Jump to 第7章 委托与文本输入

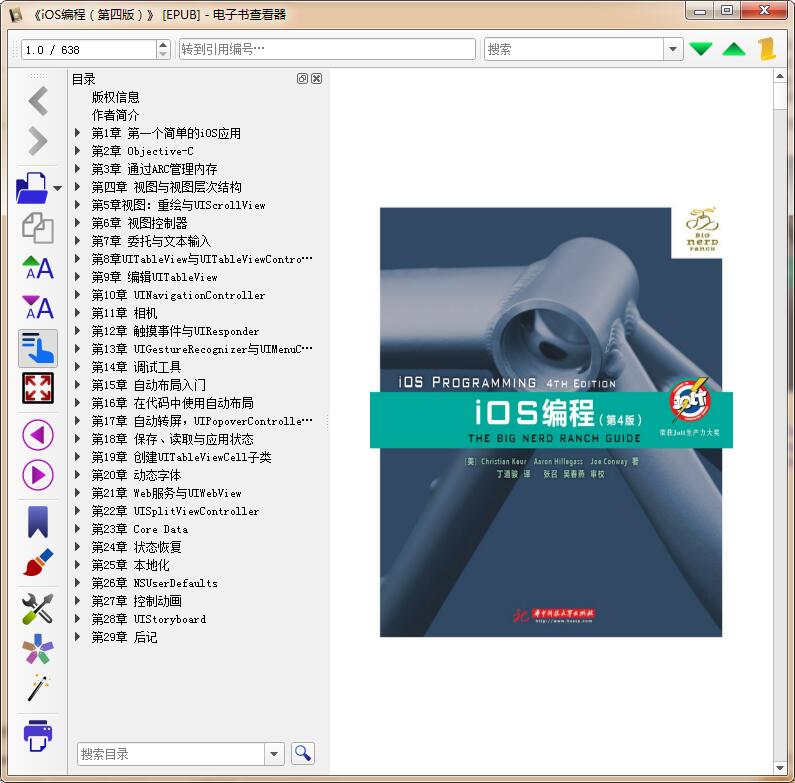[x=151, y=241]
